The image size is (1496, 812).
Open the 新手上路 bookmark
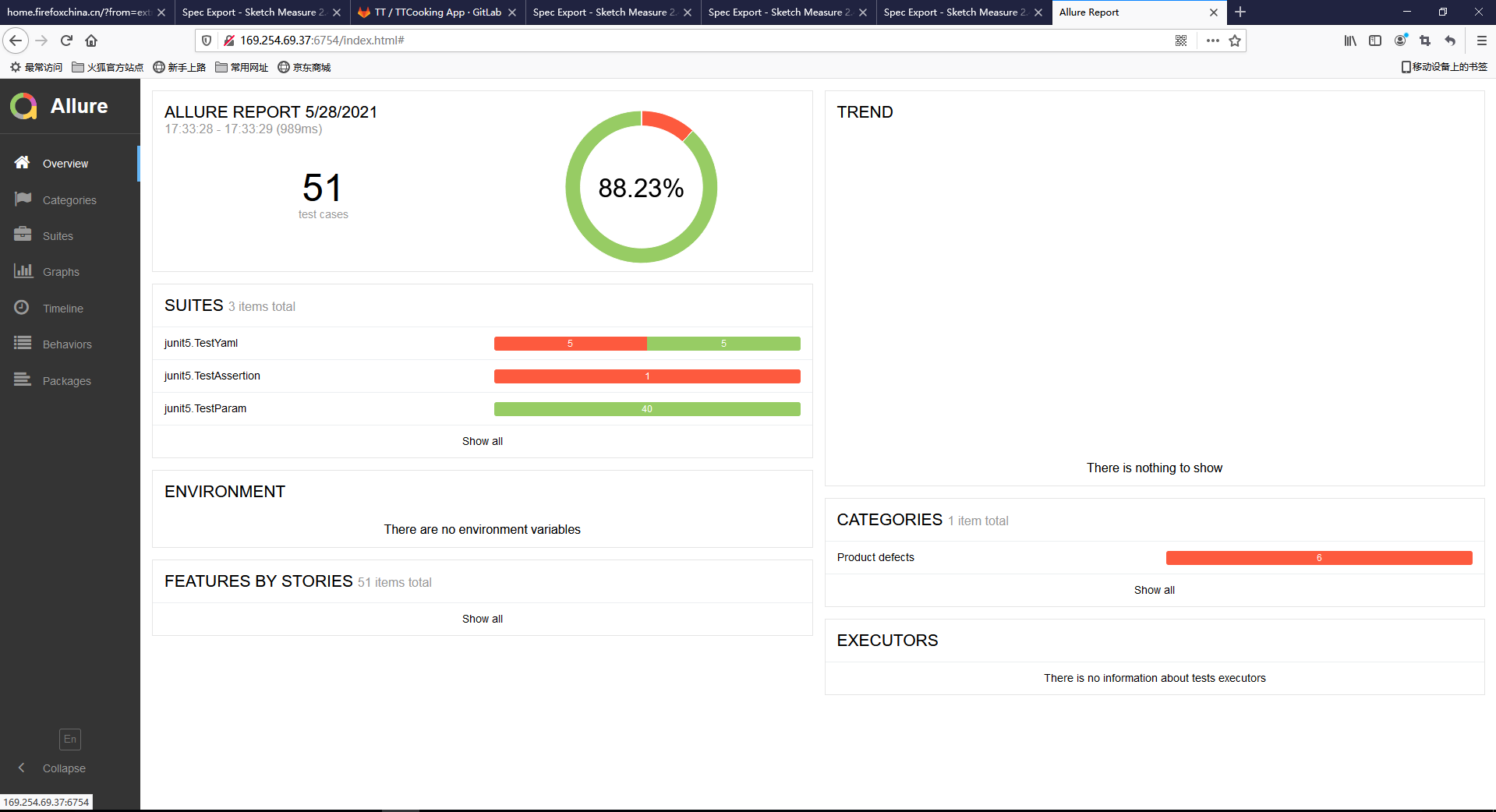coord(179,67)
